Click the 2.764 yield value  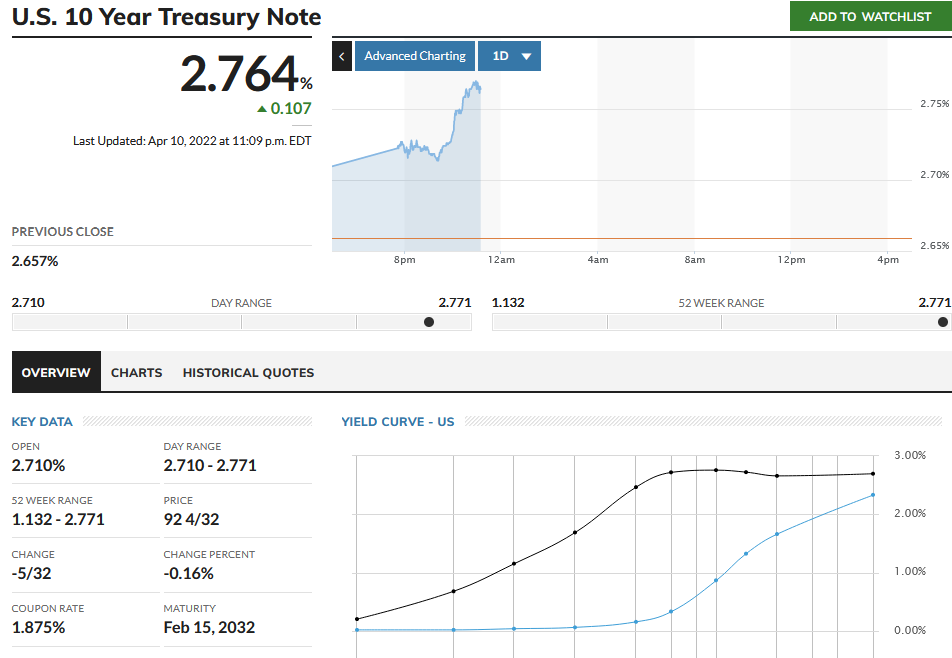click(x=239, y=74)
